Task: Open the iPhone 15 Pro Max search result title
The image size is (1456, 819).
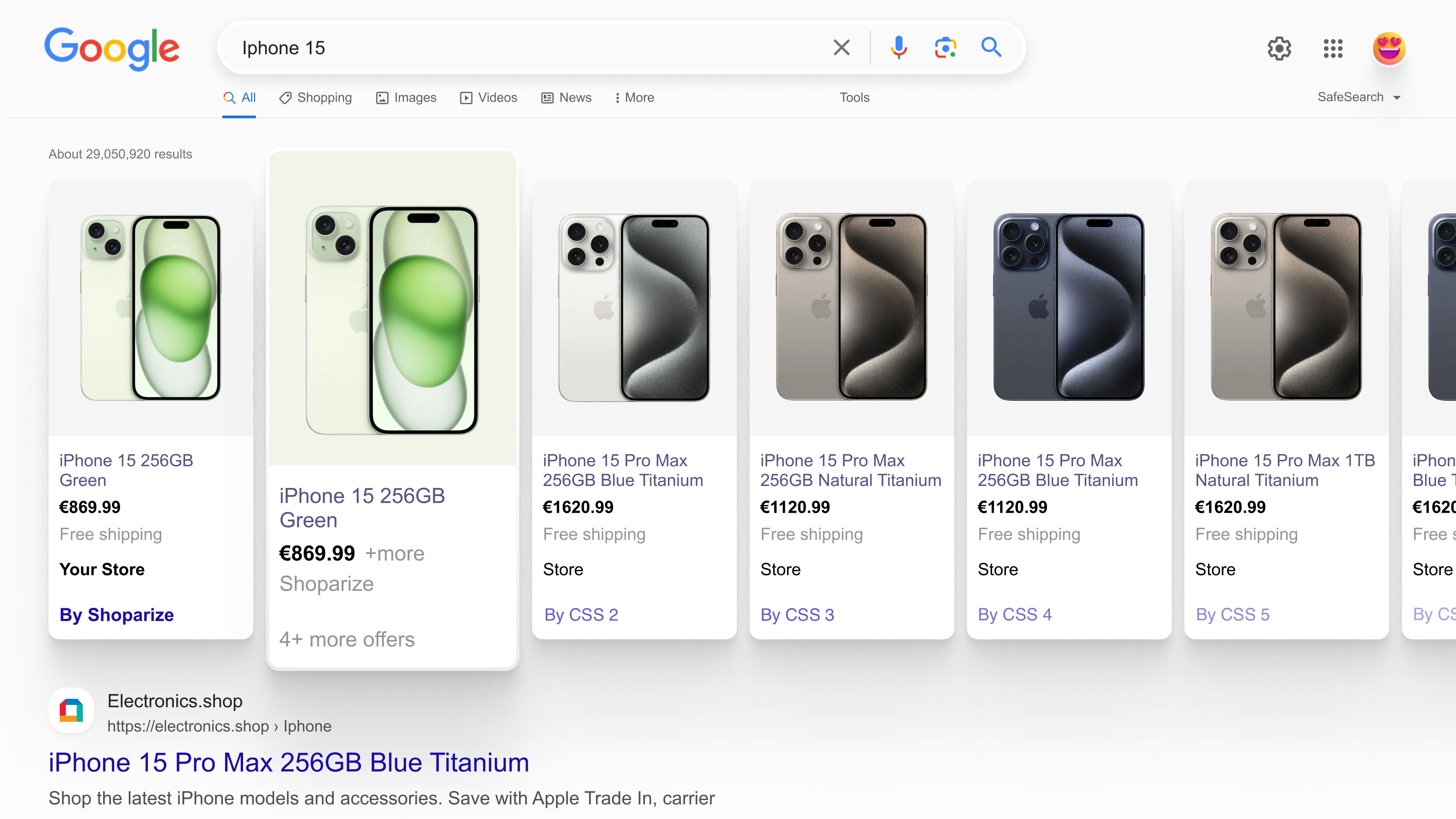Action: [x=289, y=763]
